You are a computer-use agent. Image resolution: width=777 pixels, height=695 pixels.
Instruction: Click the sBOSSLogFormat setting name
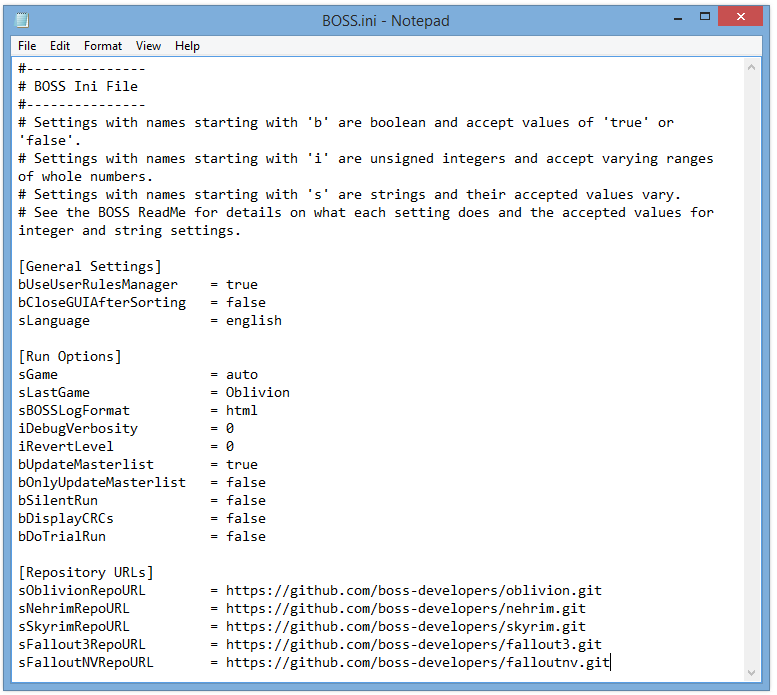point(74,411)
